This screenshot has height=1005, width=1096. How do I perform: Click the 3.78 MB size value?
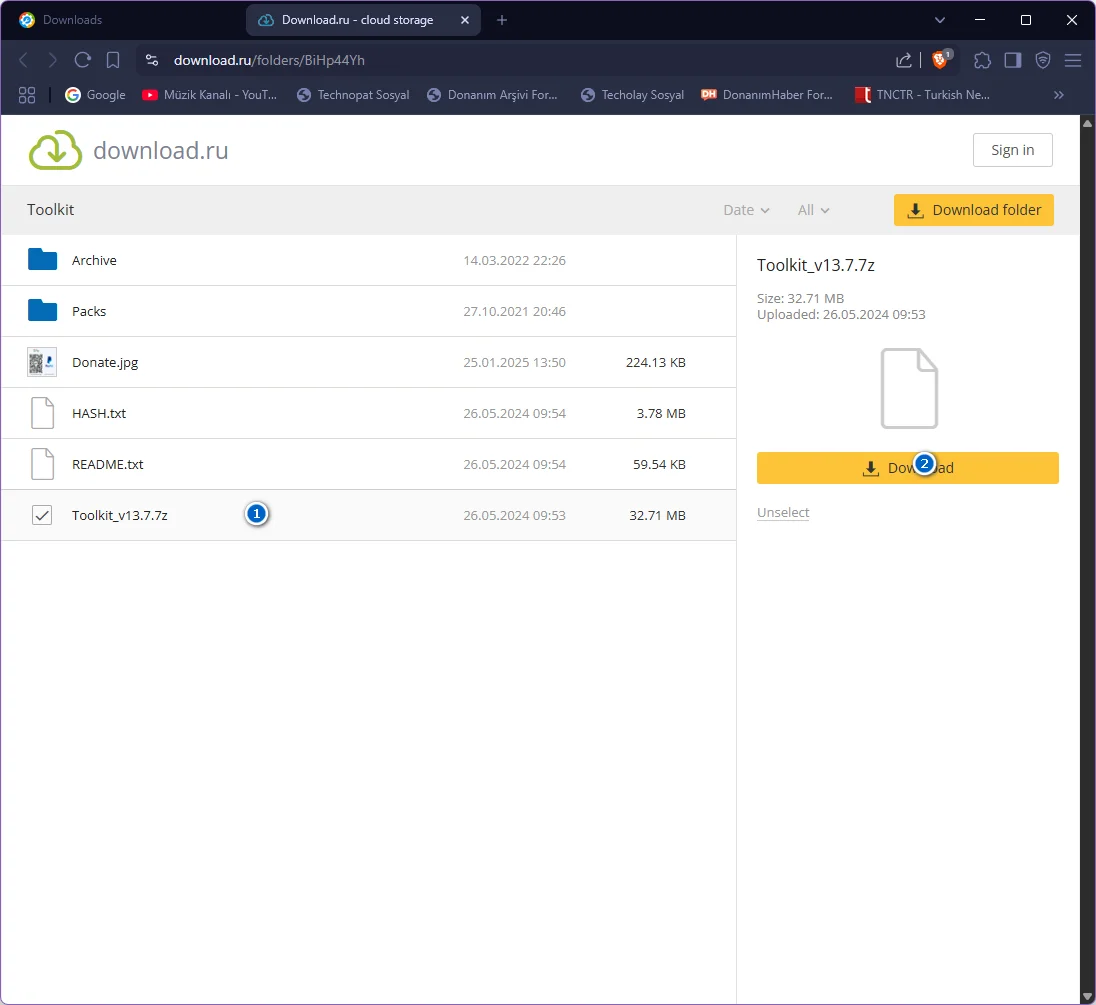[661, 413]
